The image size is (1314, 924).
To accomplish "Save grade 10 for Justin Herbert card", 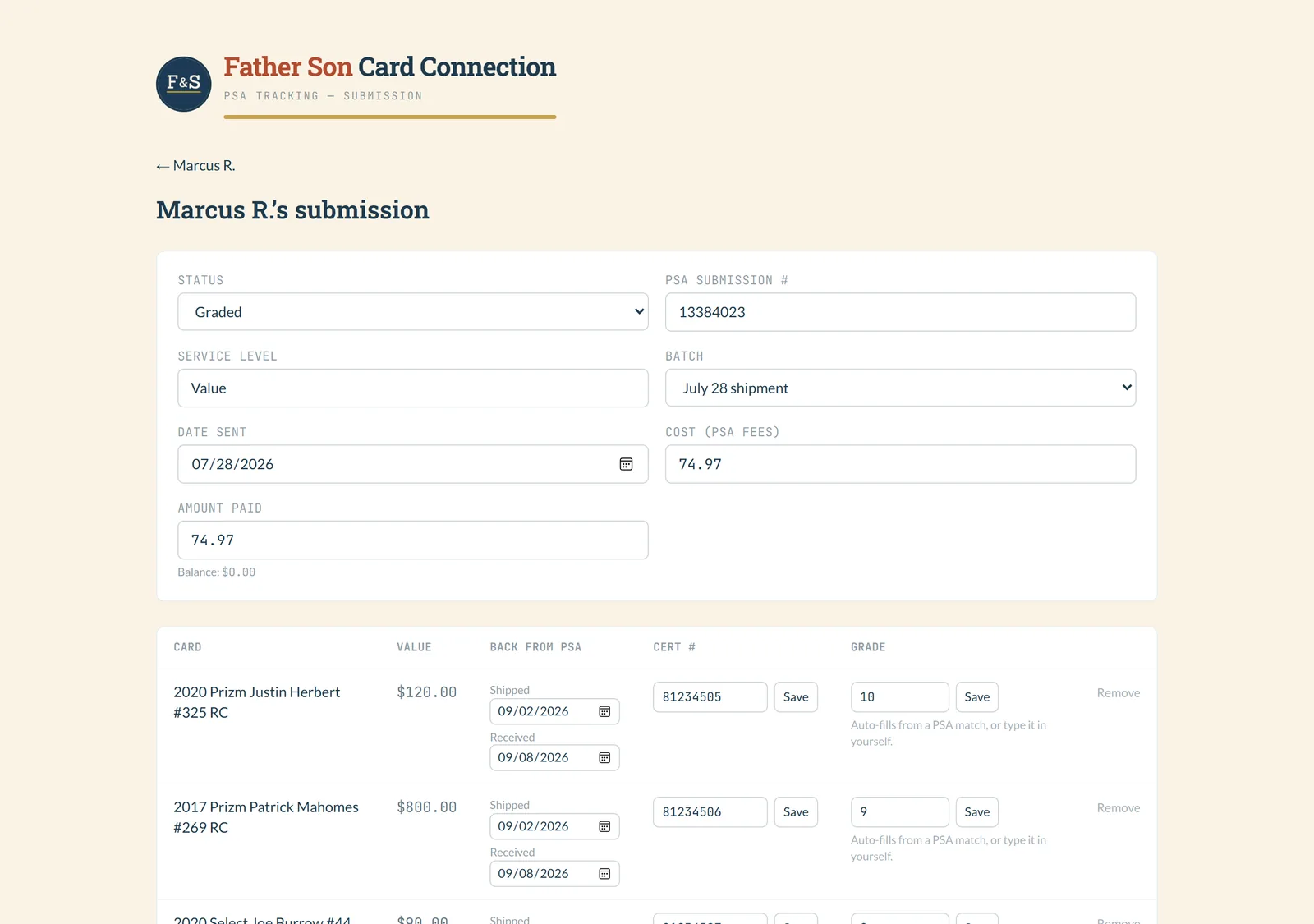I will pyautogui.click(x=977, y=696).
